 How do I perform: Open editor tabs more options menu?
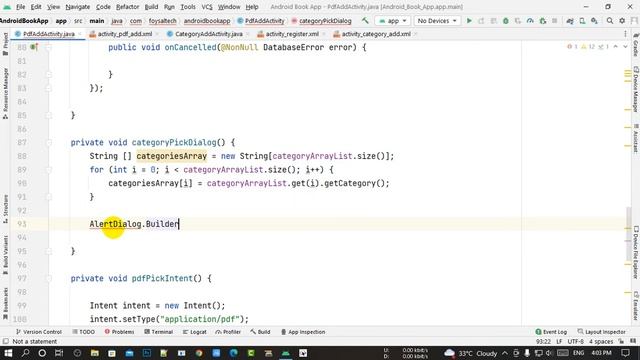pyautogui.click(x=625, y=34)
